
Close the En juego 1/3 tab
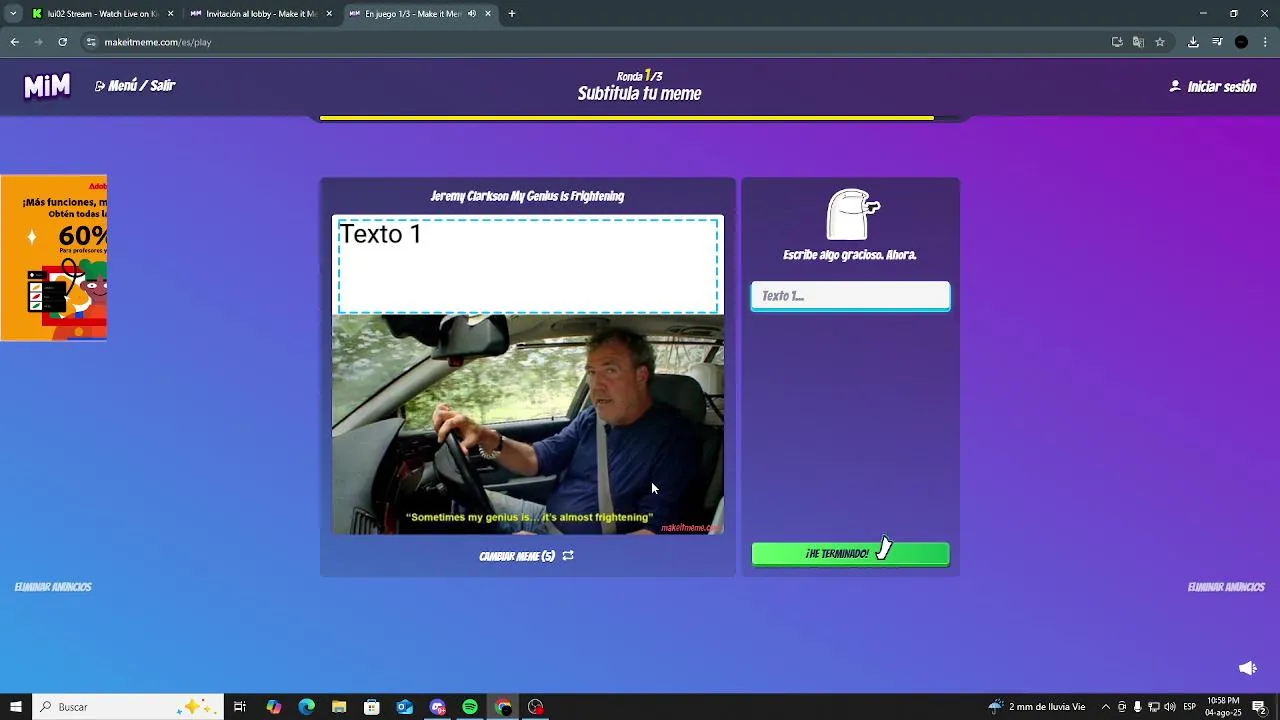(488, 14)
